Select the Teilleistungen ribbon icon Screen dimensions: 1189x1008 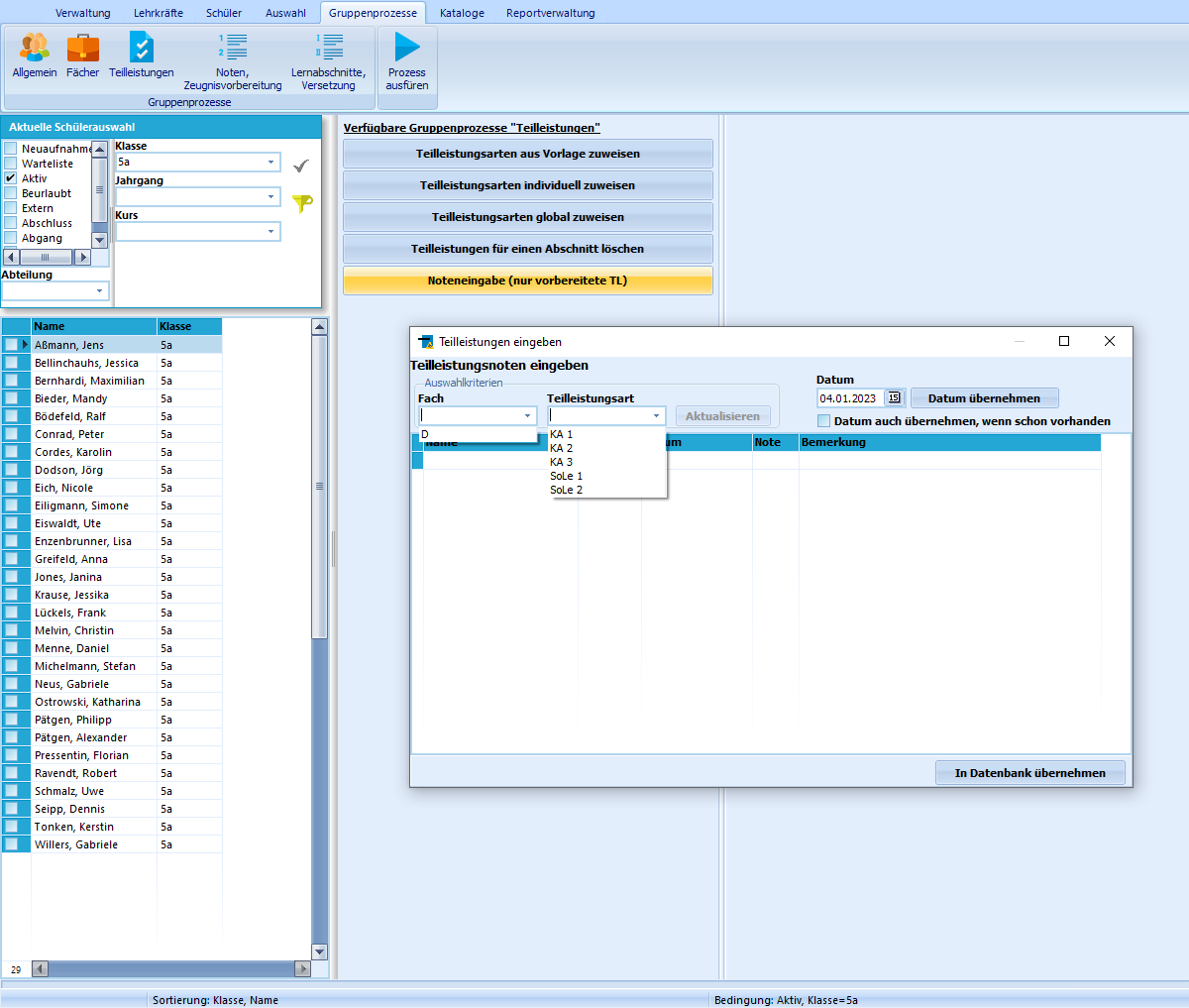pyautogui.click(x=142, y=56)
